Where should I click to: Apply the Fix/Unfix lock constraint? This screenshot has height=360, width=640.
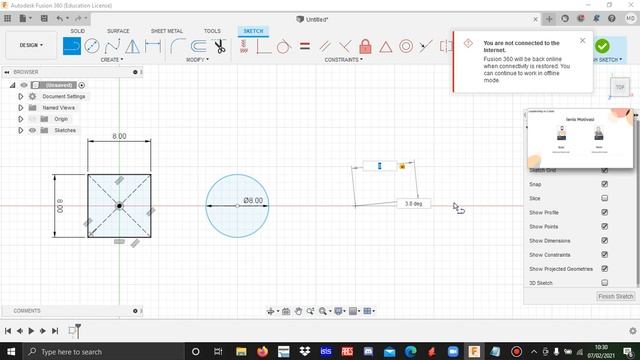365,46
